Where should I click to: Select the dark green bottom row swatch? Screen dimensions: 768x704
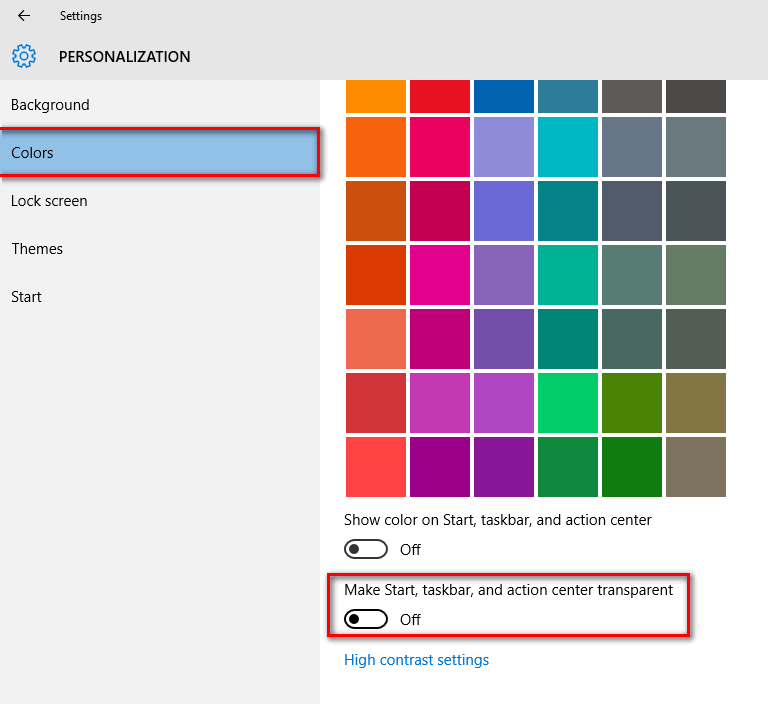(632, 467)
